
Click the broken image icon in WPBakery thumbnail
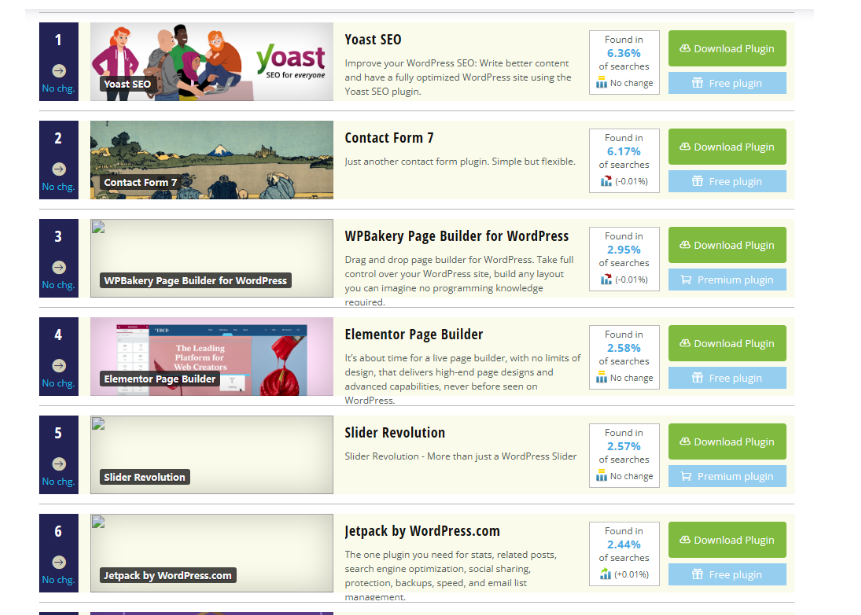98,228
